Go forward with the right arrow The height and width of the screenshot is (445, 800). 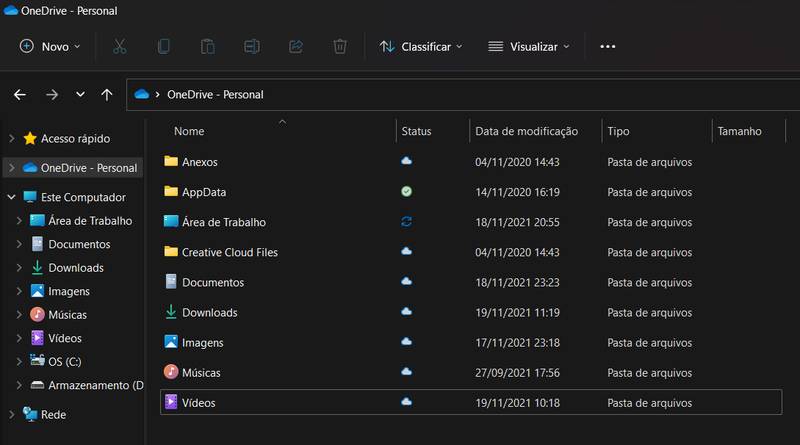coord(52,94)
